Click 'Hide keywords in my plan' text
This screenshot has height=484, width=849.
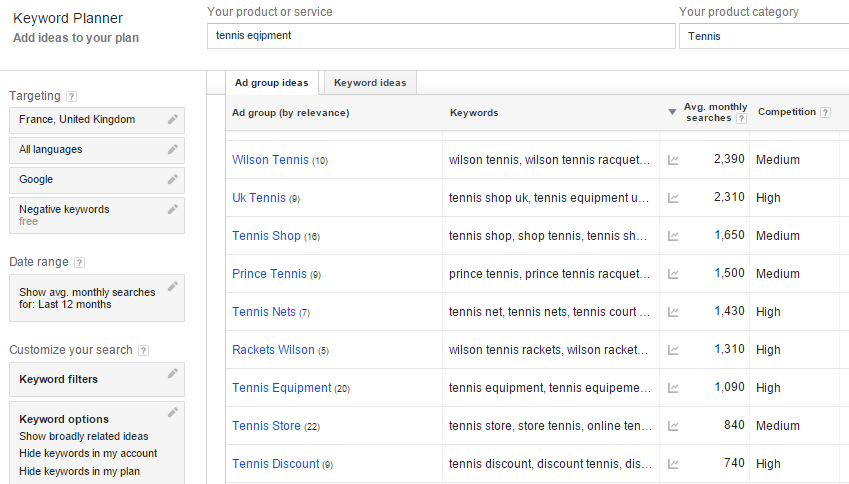coord(80,471)
